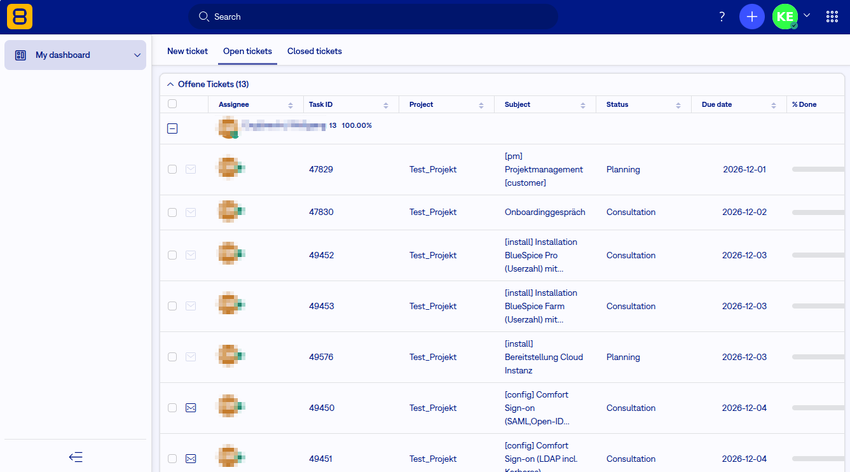Click progress bar for ticket 49450
The image size is (850, 472).
click(818, 408)
